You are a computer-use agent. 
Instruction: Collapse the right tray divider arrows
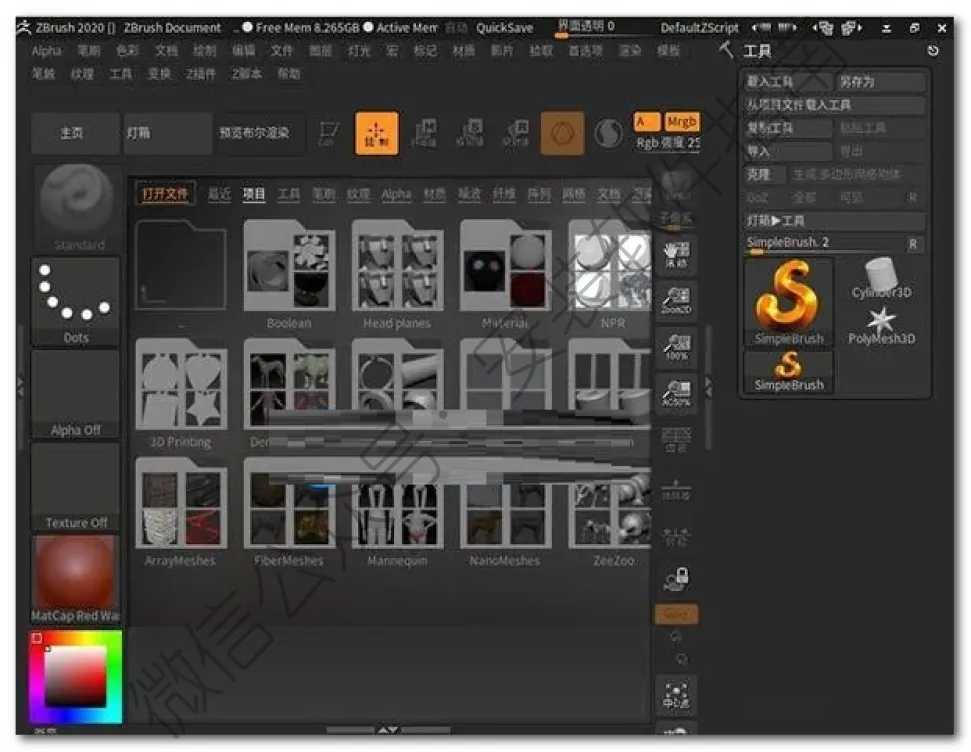pos(708,388)
